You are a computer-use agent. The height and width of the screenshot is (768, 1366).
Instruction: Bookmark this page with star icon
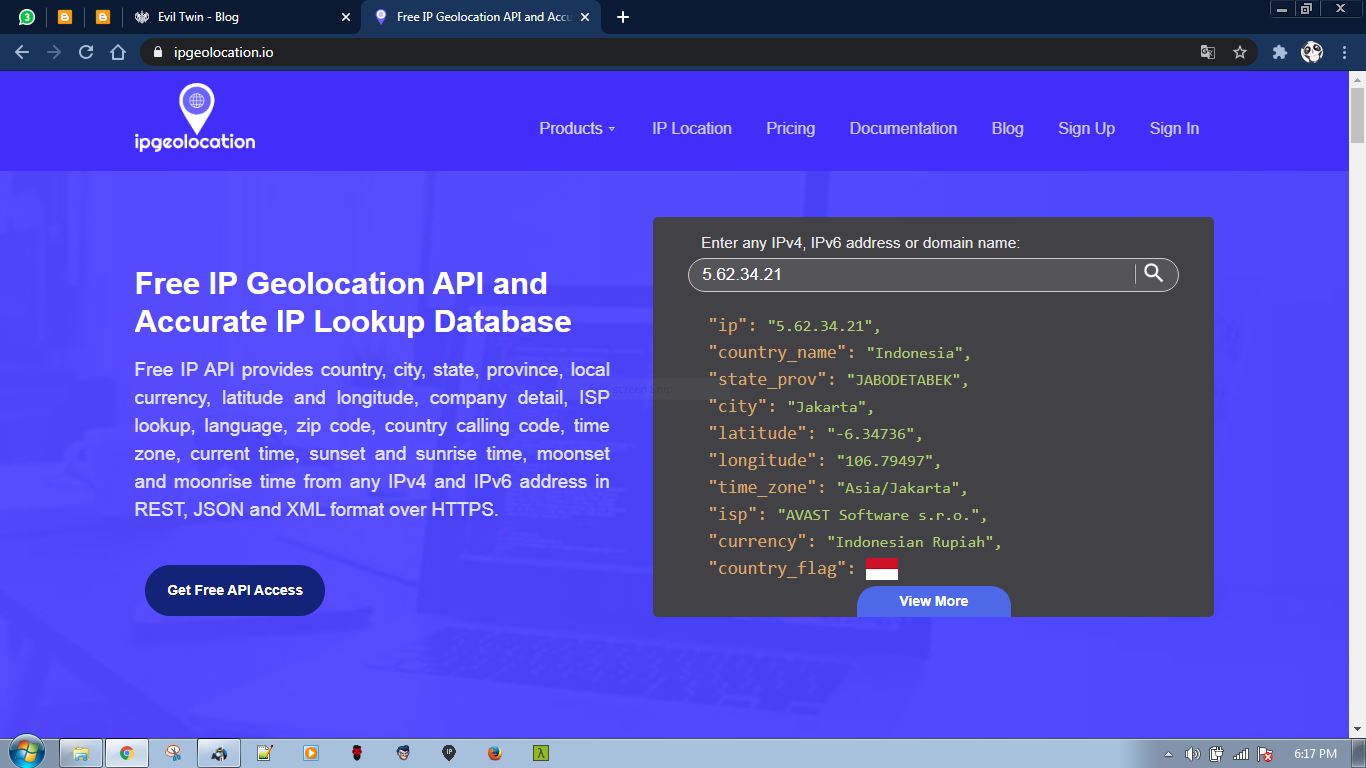tap(1240, 52)
